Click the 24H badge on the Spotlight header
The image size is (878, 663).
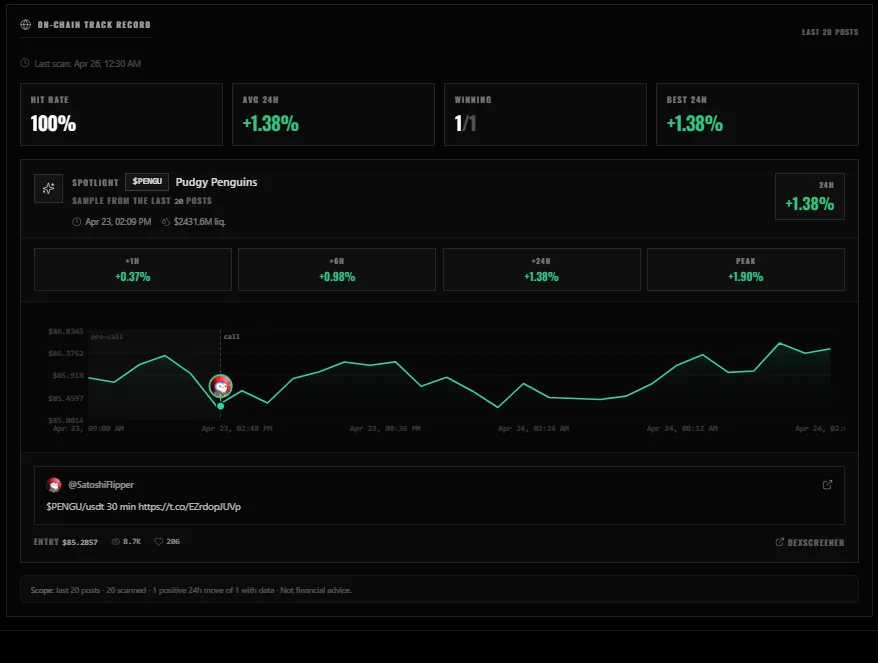810,196
